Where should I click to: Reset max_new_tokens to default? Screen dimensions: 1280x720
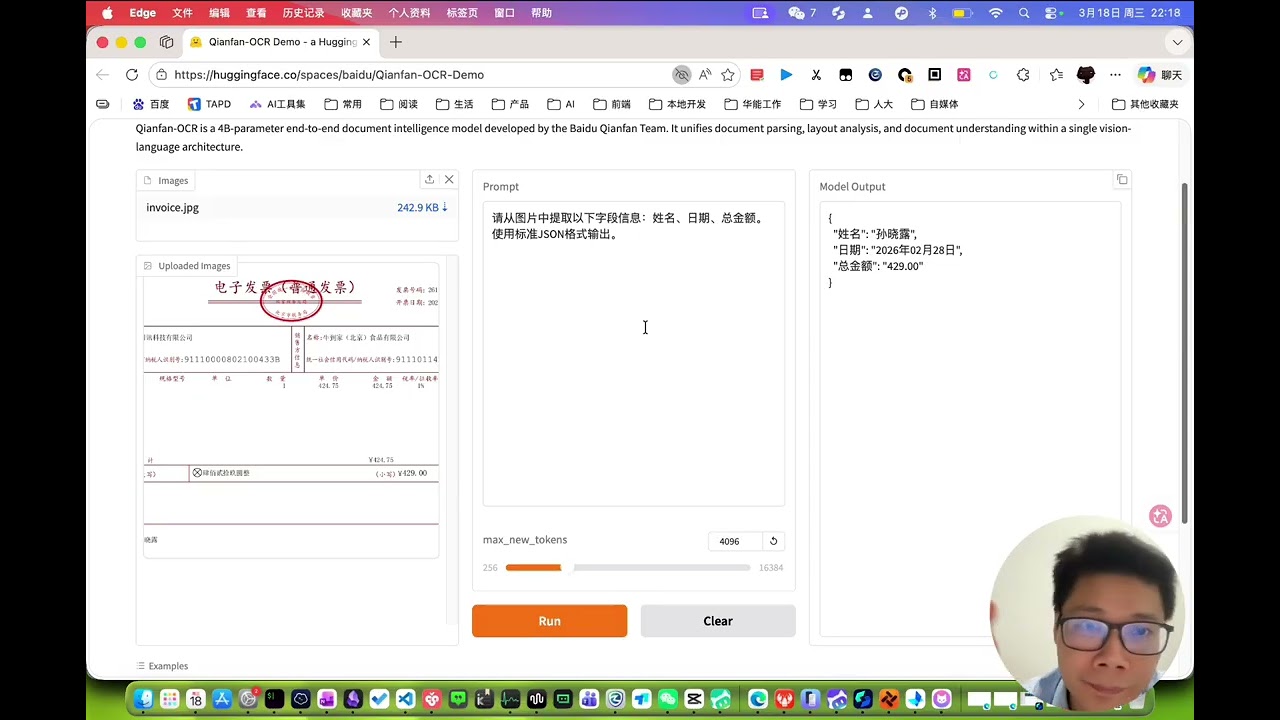click(x=773, y=541)
